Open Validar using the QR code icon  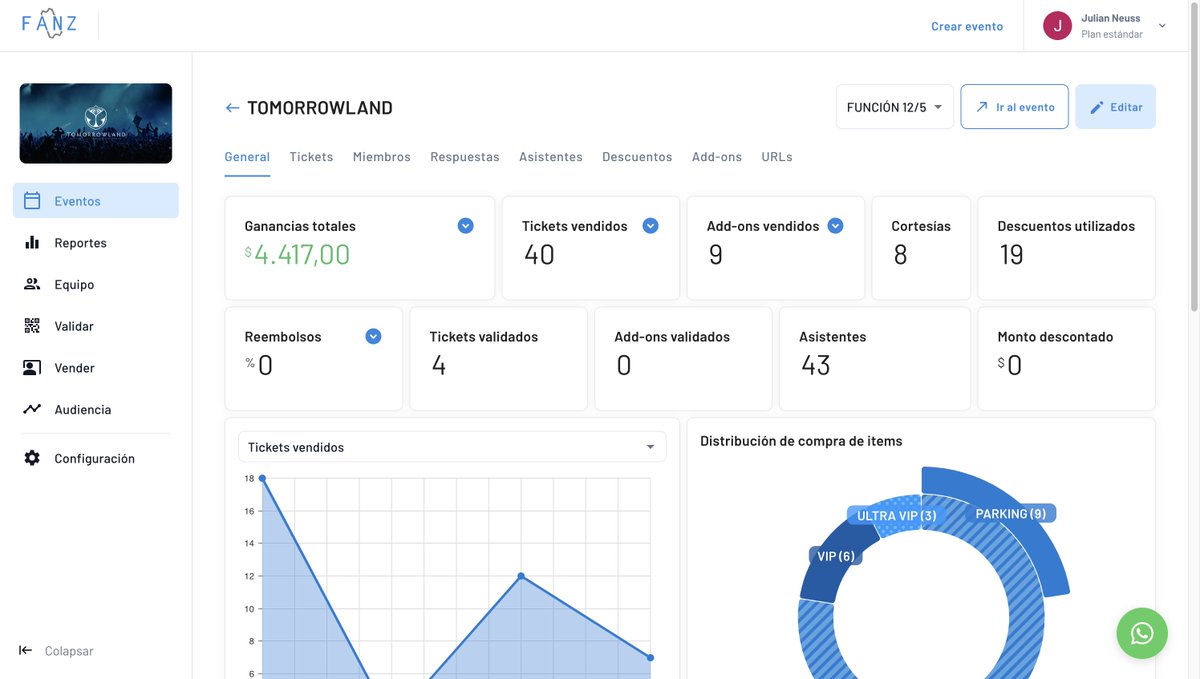[x=31, y=325]
